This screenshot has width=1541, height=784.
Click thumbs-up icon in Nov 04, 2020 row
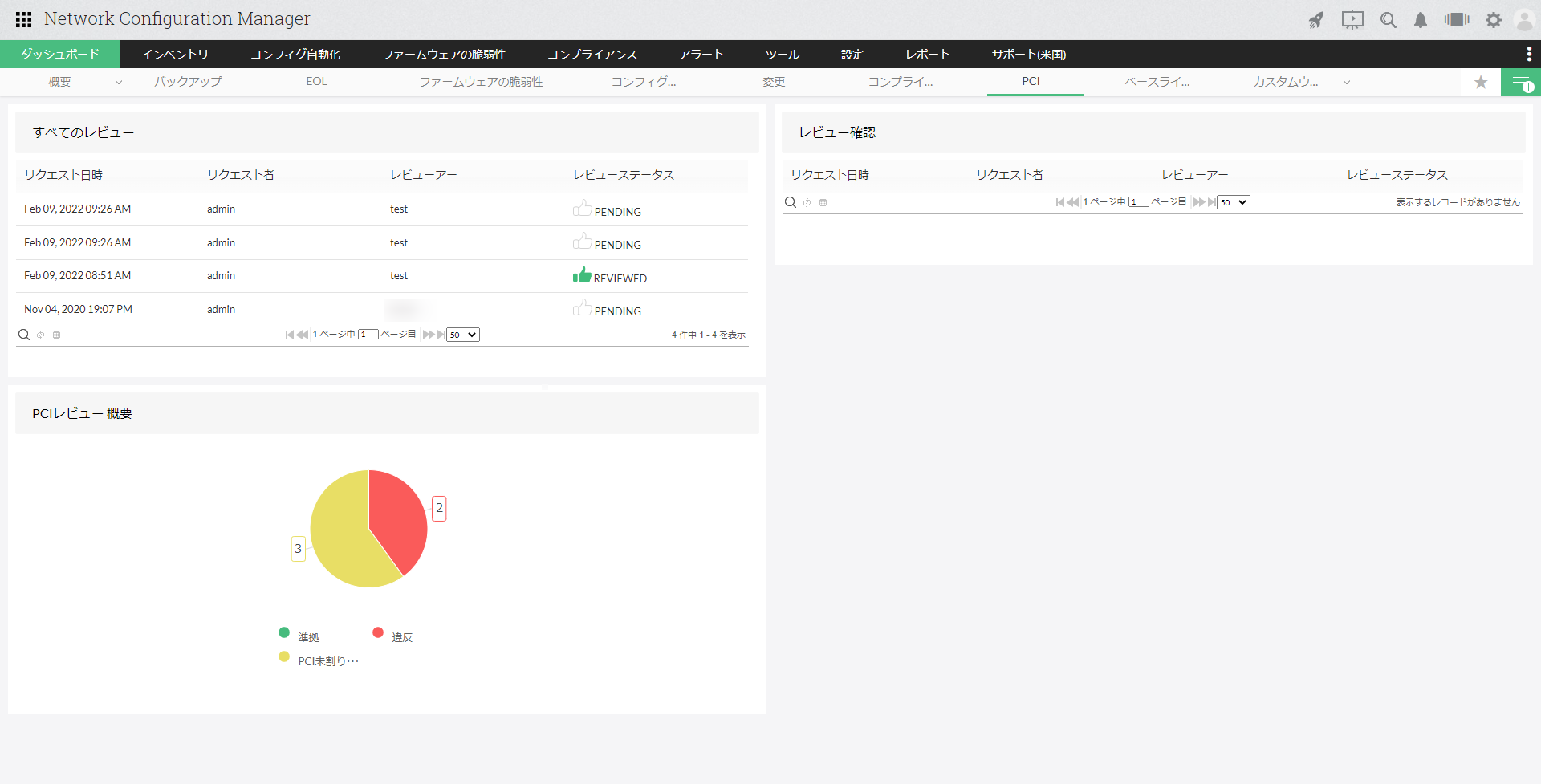(582, 308)
